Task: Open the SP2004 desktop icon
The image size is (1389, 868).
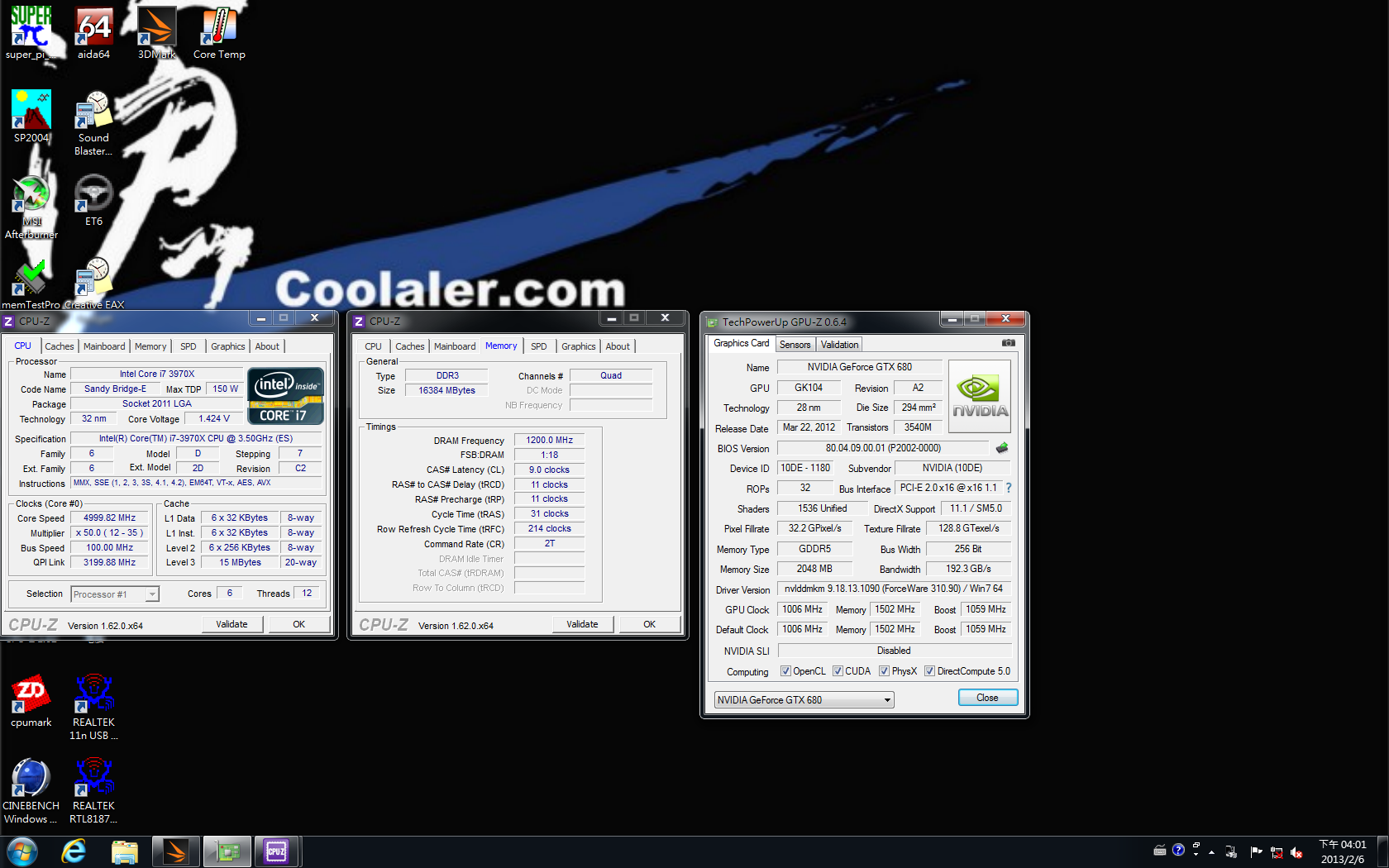Action: coord(31,117)
